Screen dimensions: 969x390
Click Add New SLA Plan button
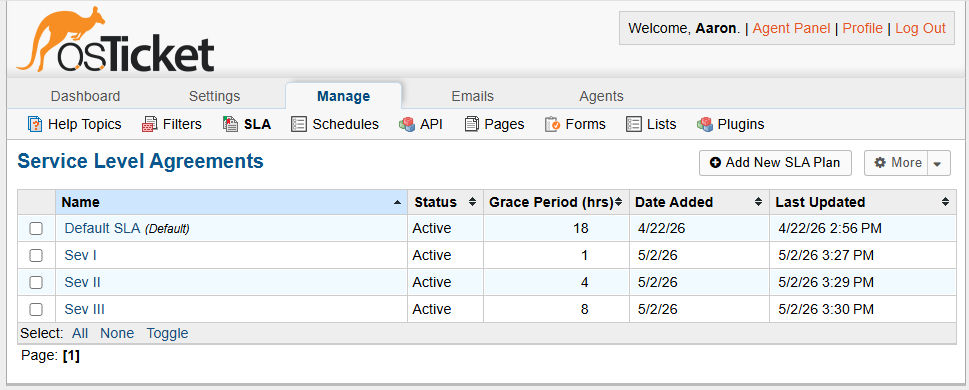(775, 163)
